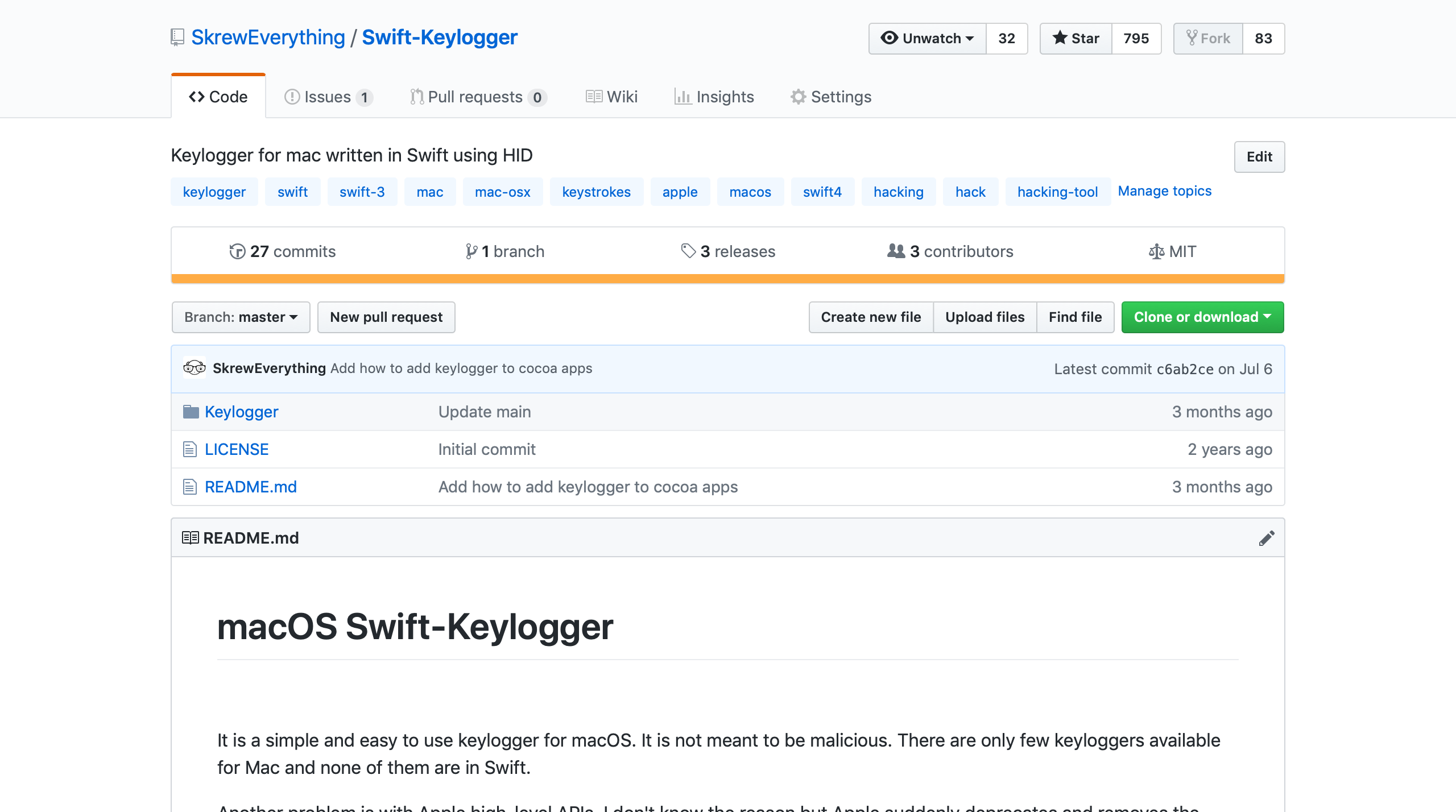Viewport: 1456px width, 812px height.
Task: Open the README.md file link
Action: (251, 487)
